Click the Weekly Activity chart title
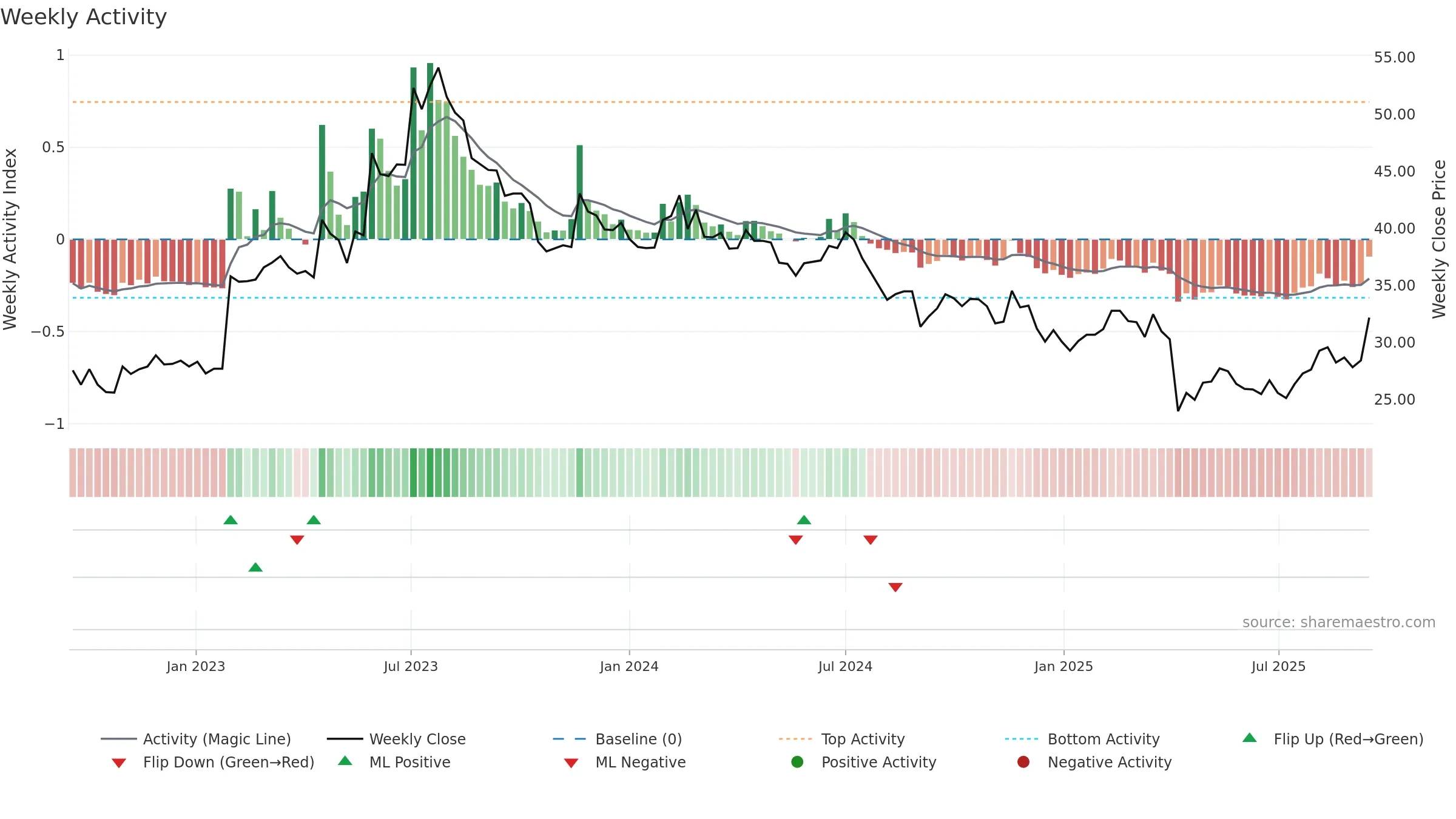Viewport: 1456px width, 819px height. pyautogui.click(x=84, y=17)
